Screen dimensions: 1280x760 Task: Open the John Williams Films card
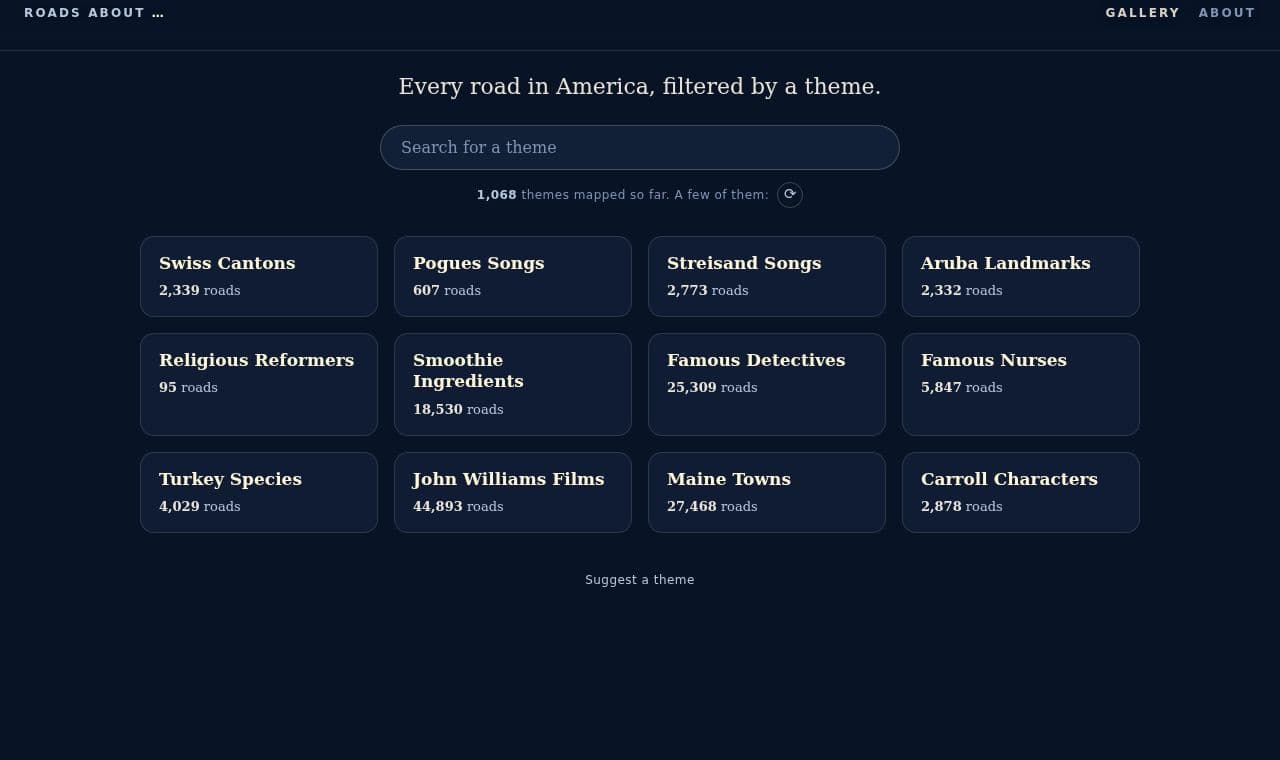click(x=513, y=492)
